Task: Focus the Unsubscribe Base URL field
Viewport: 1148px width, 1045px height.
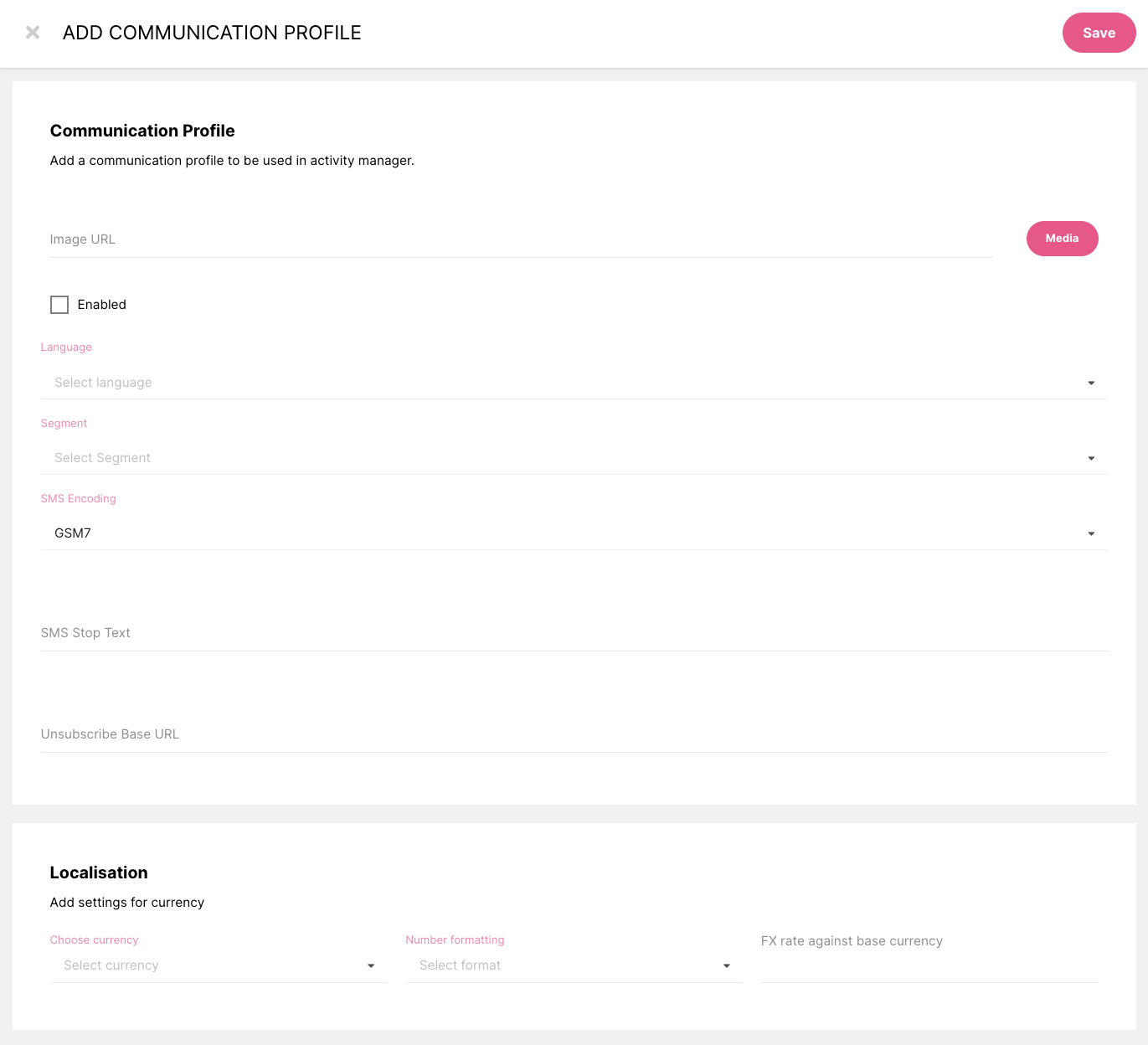Action: [x=574, y=735]
